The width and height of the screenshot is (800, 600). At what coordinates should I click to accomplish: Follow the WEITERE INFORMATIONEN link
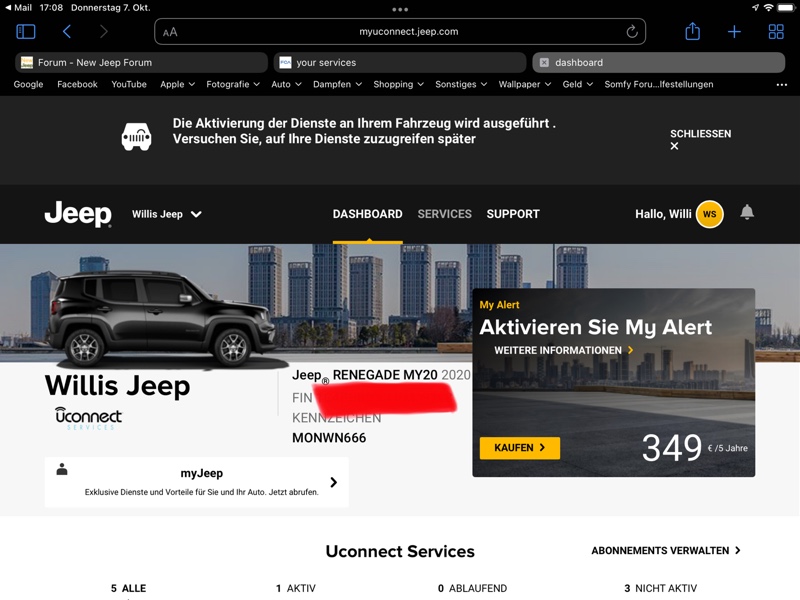[x=563, y=350]
